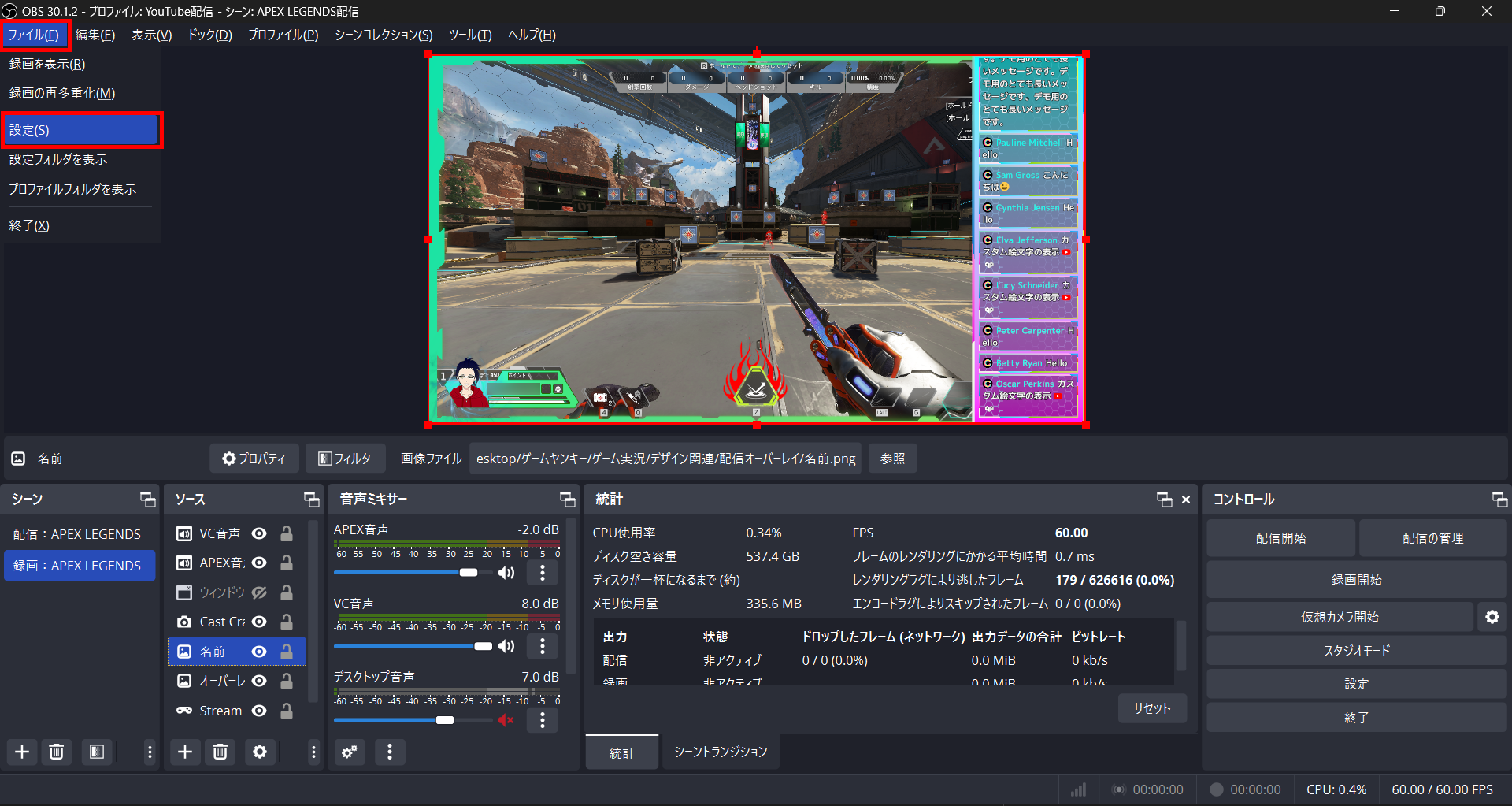The image size is (1512, 806).
Task: Mute VC音声 speaker icon
Action: pos(506,646)
